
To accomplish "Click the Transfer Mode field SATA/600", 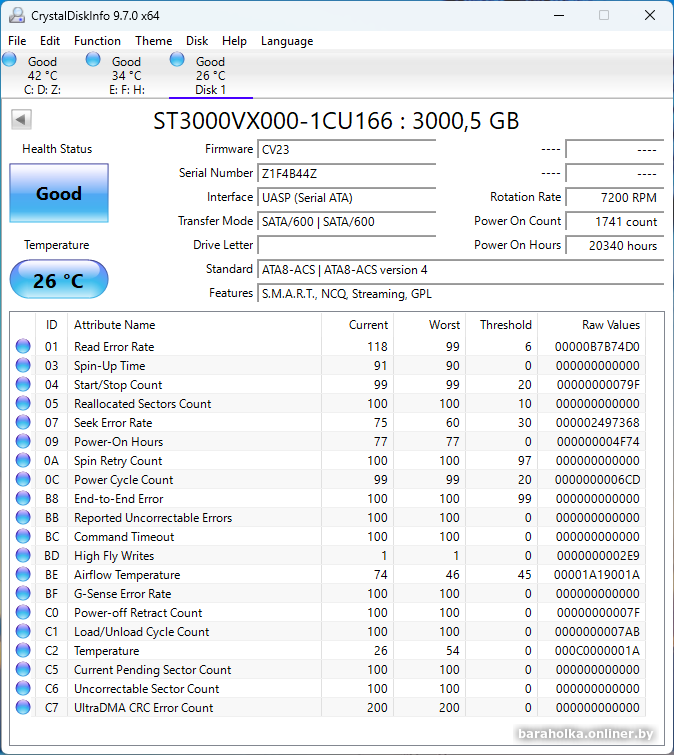I will click(347, 221).
